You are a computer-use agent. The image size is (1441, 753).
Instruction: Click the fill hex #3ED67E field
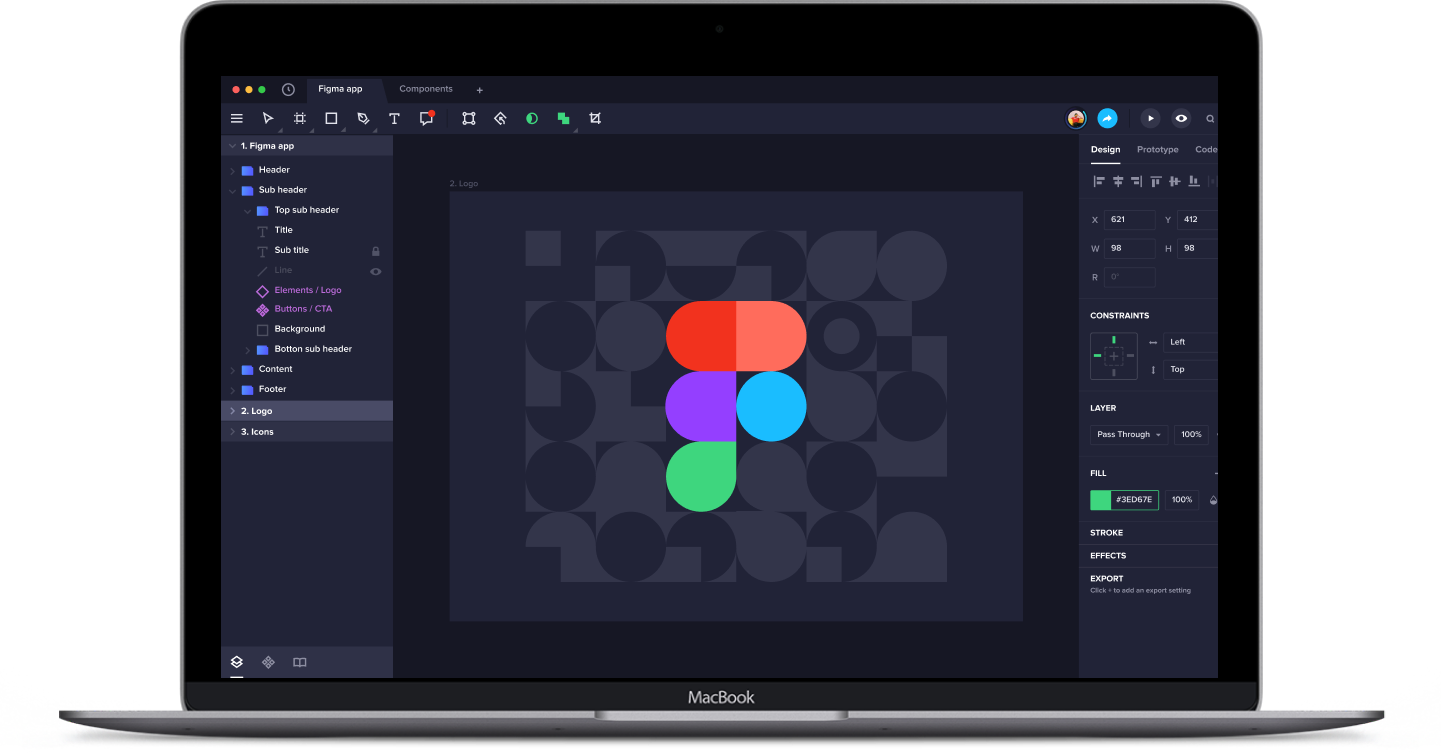click(x=1134, y=500)
